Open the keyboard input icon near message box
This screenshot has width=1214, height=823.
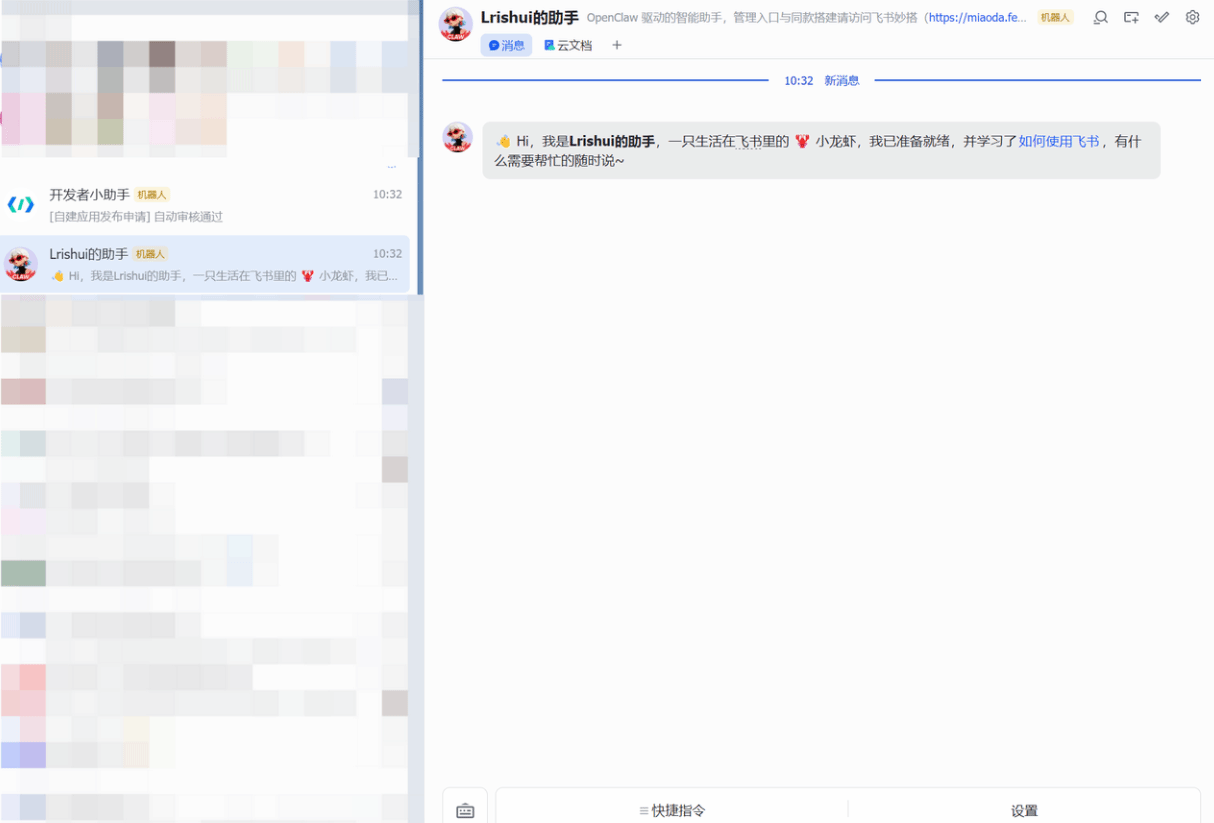(465, 810)
